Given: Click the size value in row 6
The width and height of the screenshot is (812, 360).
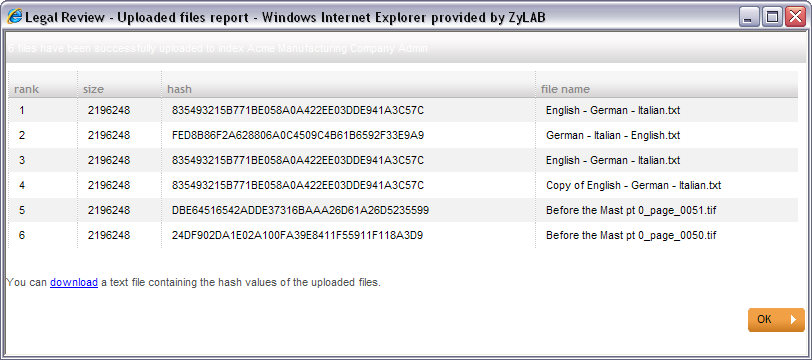Looking at the screenshot, I should 109,236.
